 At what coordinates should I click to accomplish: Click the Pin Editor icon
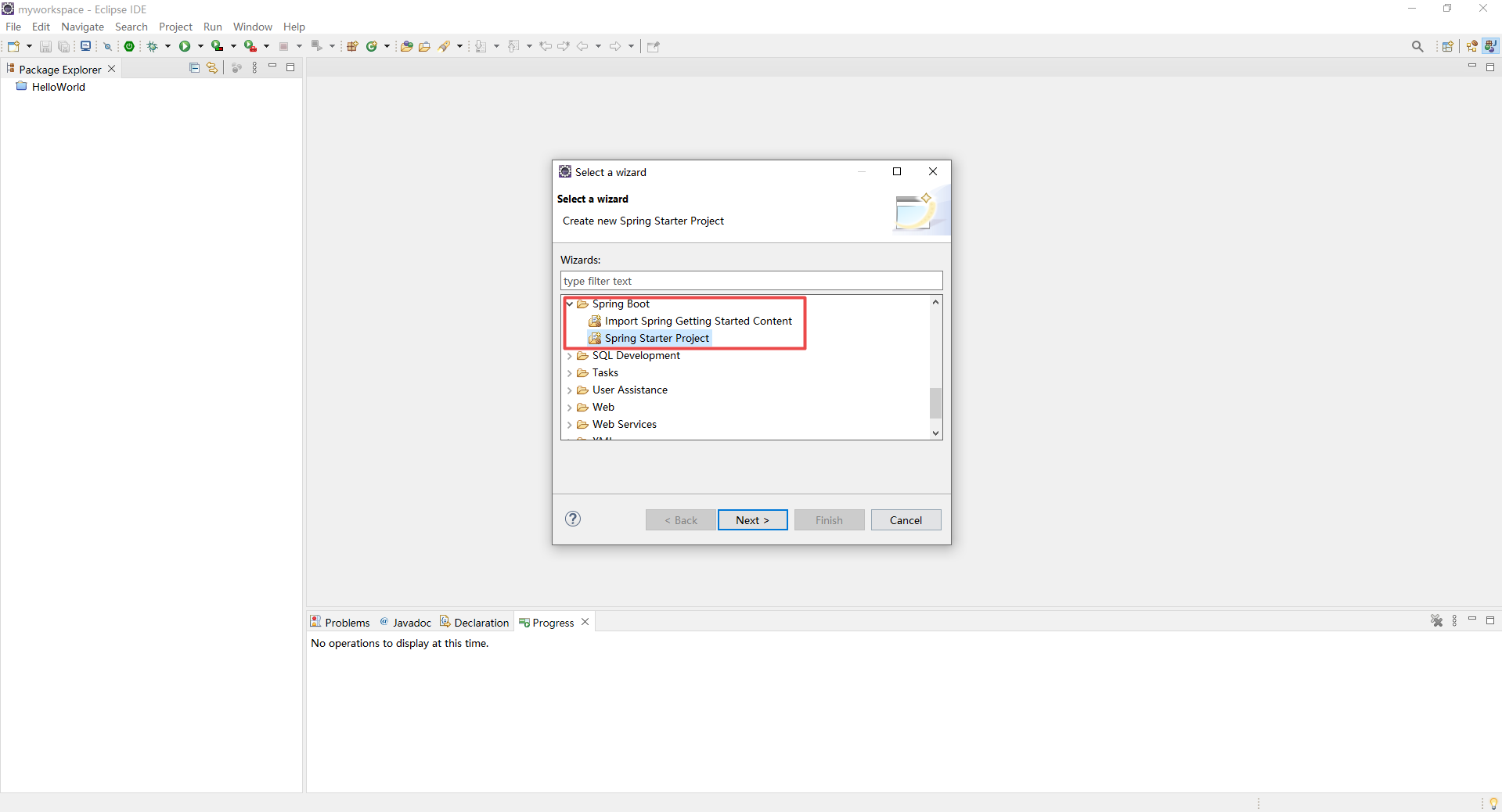654,46
